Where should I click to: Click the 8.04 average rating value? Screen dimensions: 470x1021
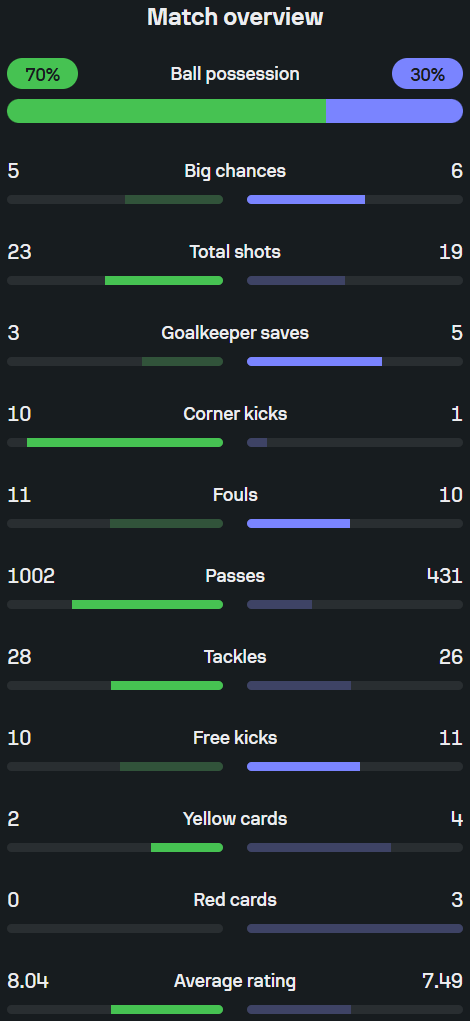(28, 981)
